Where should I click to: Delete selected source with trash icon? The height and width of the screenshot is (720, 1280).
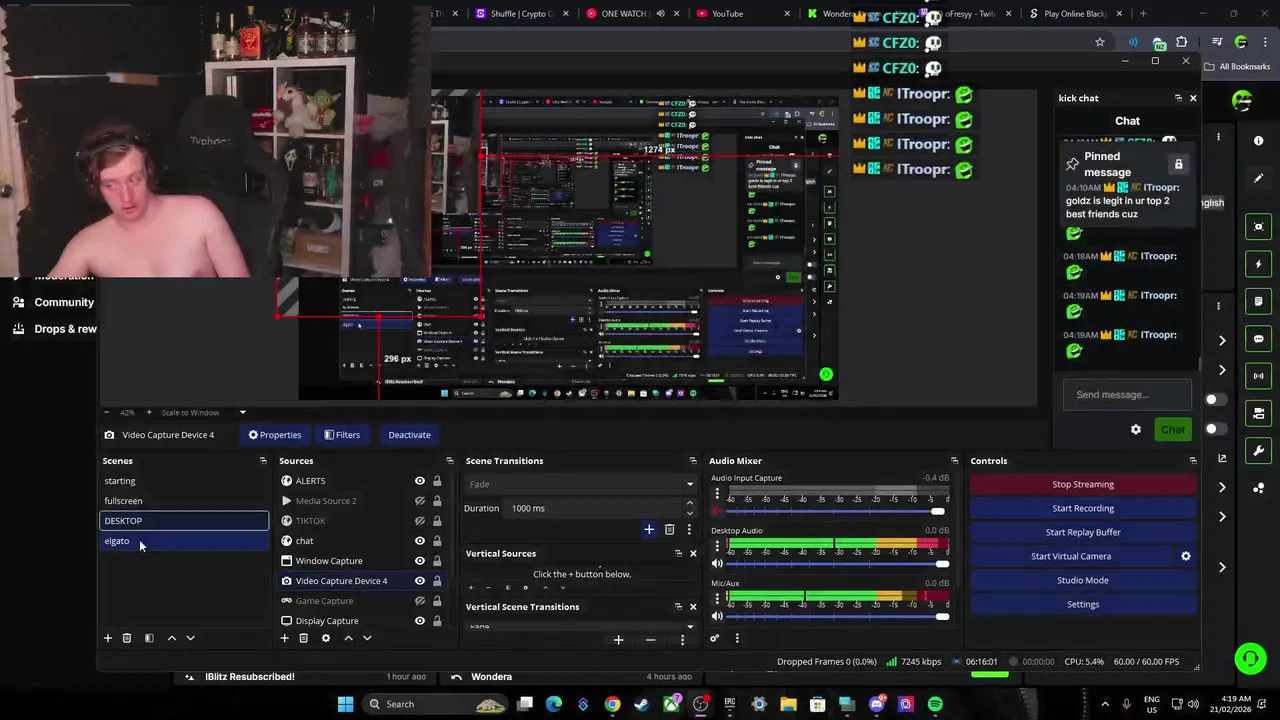tap(303, 638)
